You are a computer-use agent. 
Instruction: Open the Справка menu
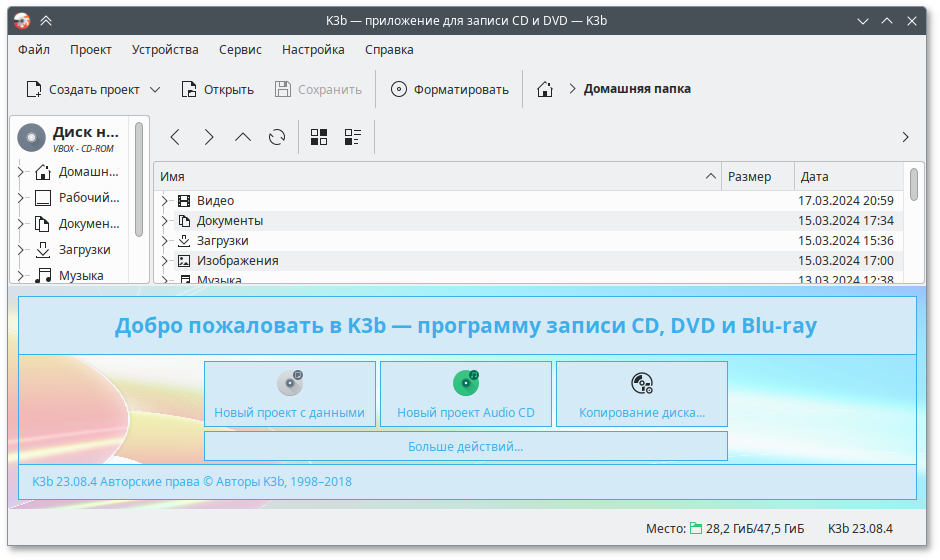click(x=389, y=50)
